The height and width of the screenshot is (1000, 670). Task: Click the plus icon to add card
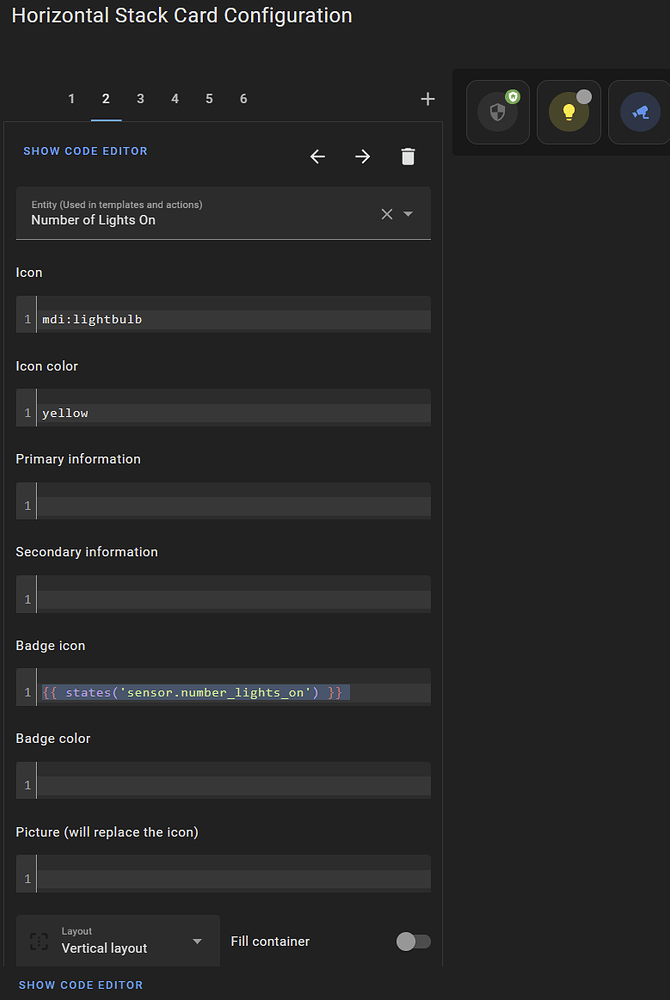[428, 99]
